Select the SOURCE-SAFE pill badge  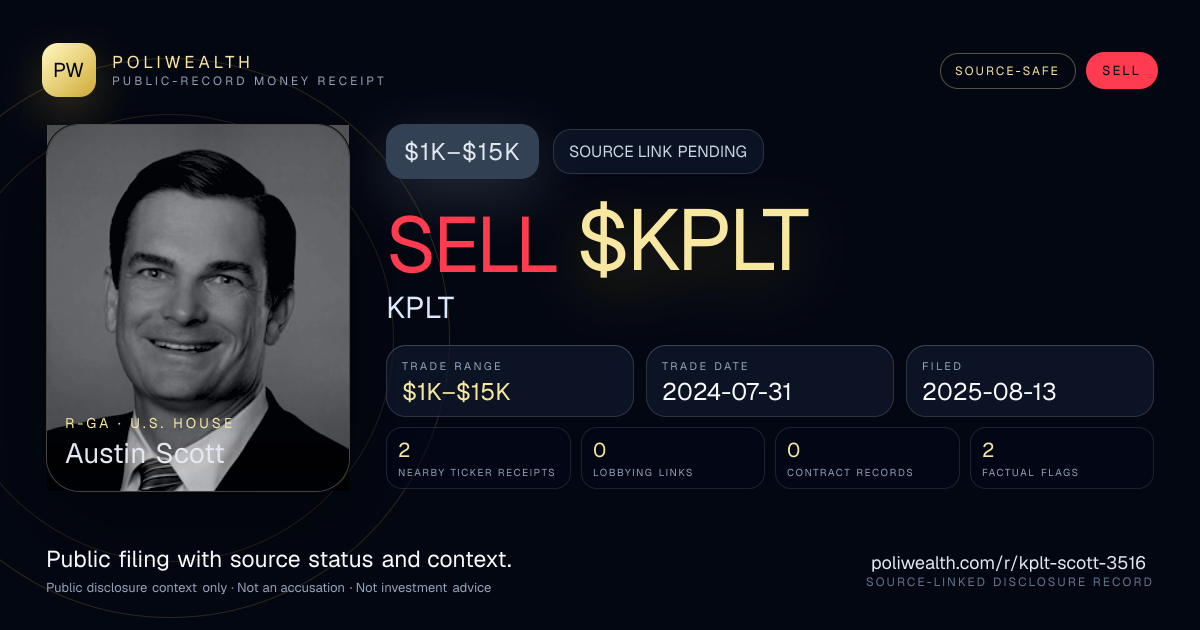coord(1008,71)
